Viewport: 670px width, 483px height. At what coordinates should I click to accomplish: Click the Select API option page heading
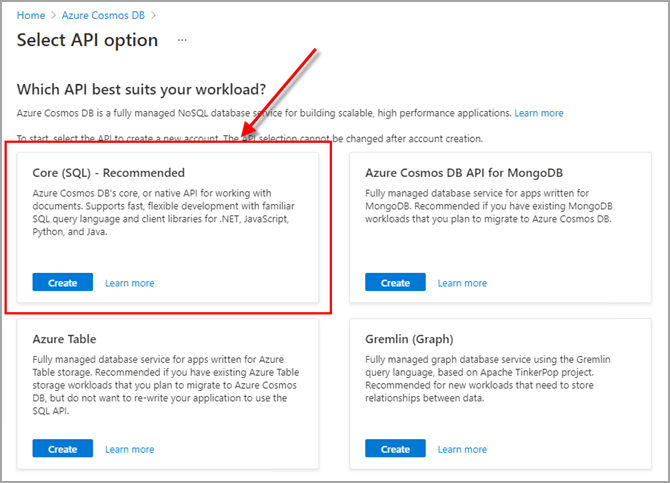[88, 40]
